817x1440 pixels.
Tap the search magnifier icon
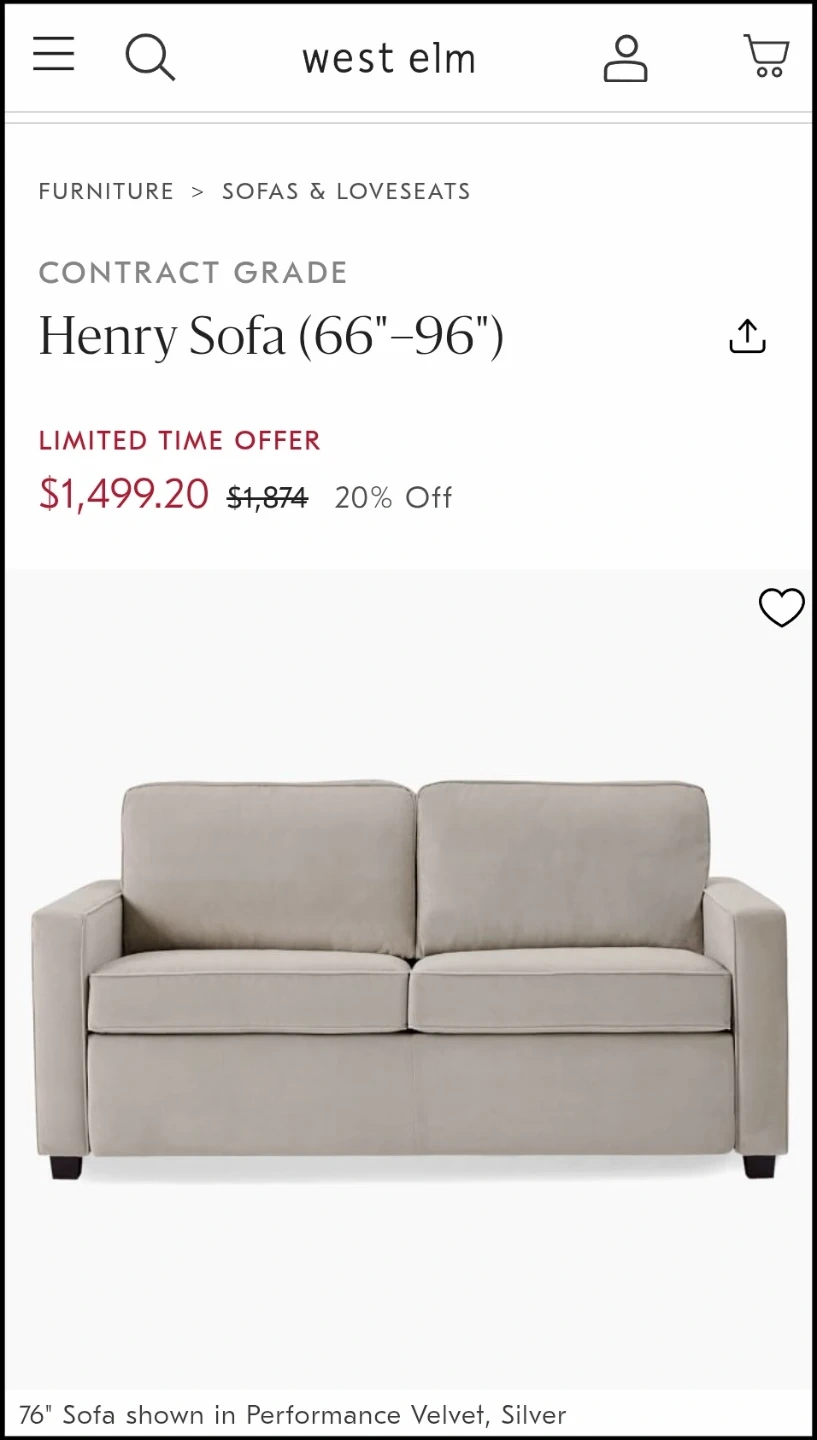150,57
